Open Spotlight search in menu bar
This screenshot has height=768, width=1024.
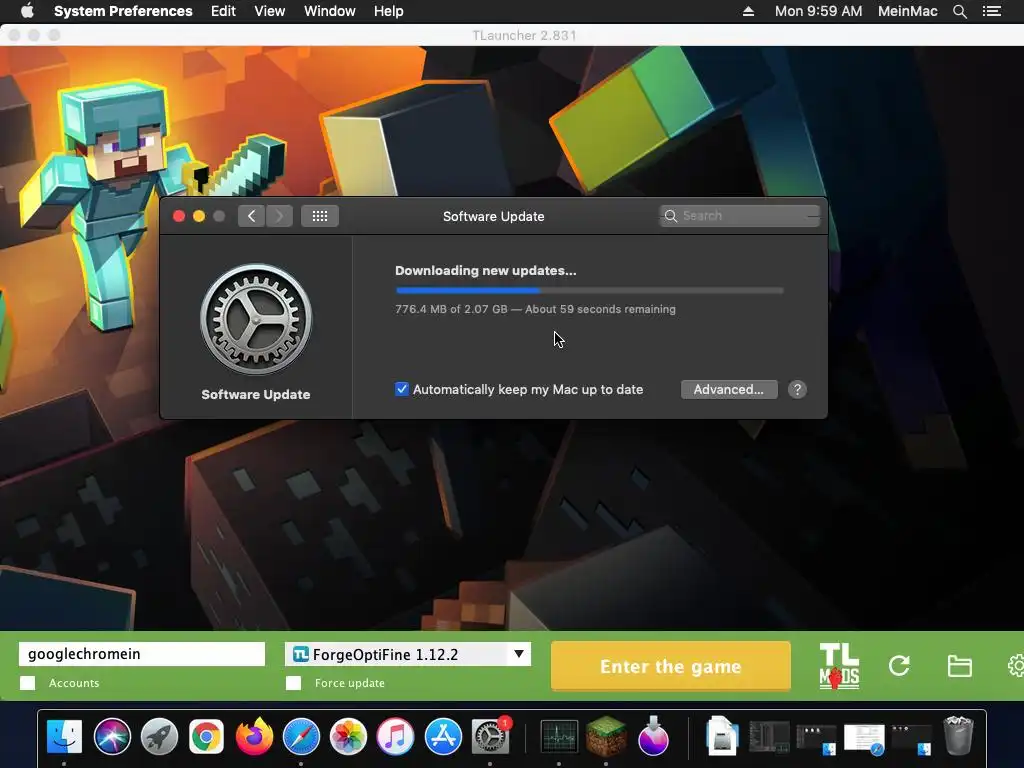tap(959, 11)
